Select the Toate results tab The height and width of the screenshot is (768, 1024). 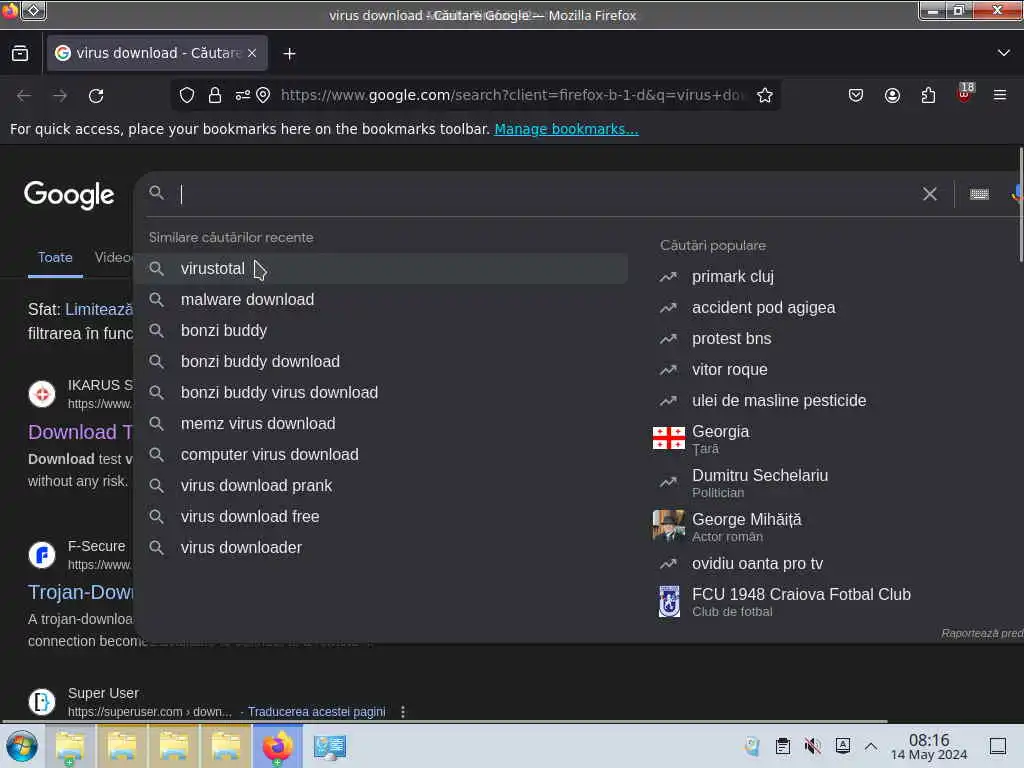pyautogui.click(x=55, y=257)
